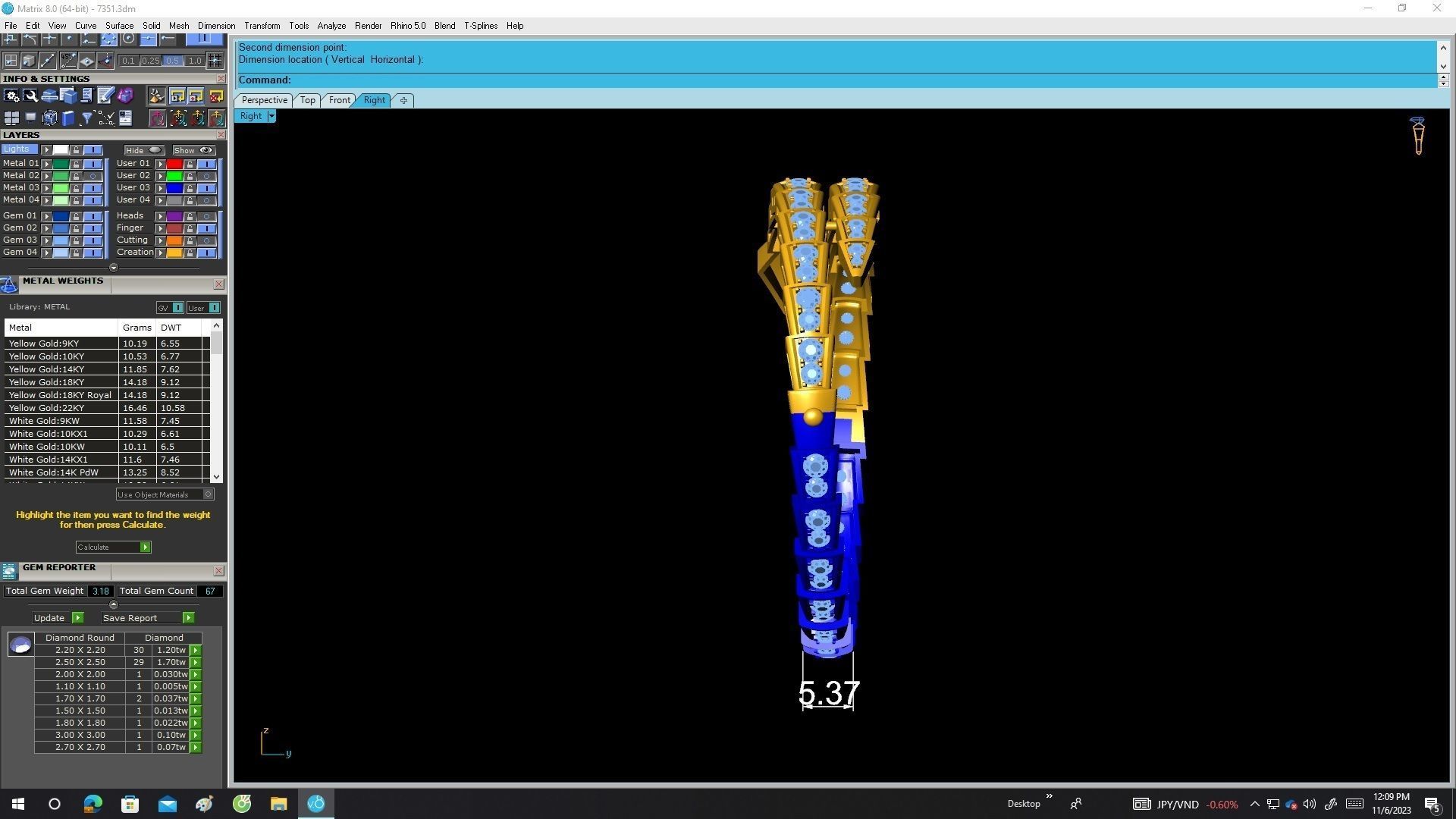The image size is (1456, 819).
Task: Expand 2.20 X 2.20 diamond row arrow
Action: [x=196, y=651]
